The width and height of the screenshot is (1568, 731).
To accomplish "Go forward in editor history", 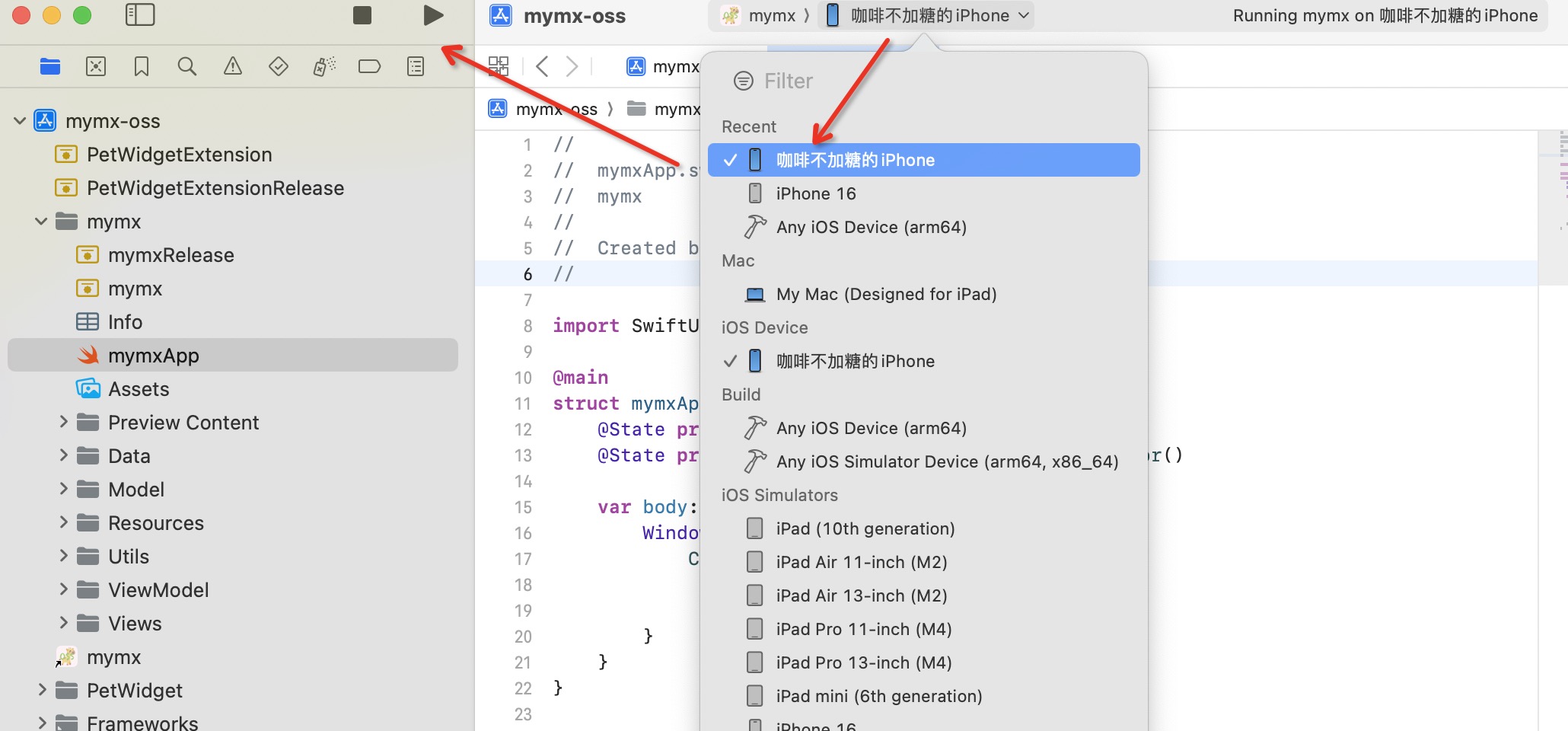I will (572, 66).
